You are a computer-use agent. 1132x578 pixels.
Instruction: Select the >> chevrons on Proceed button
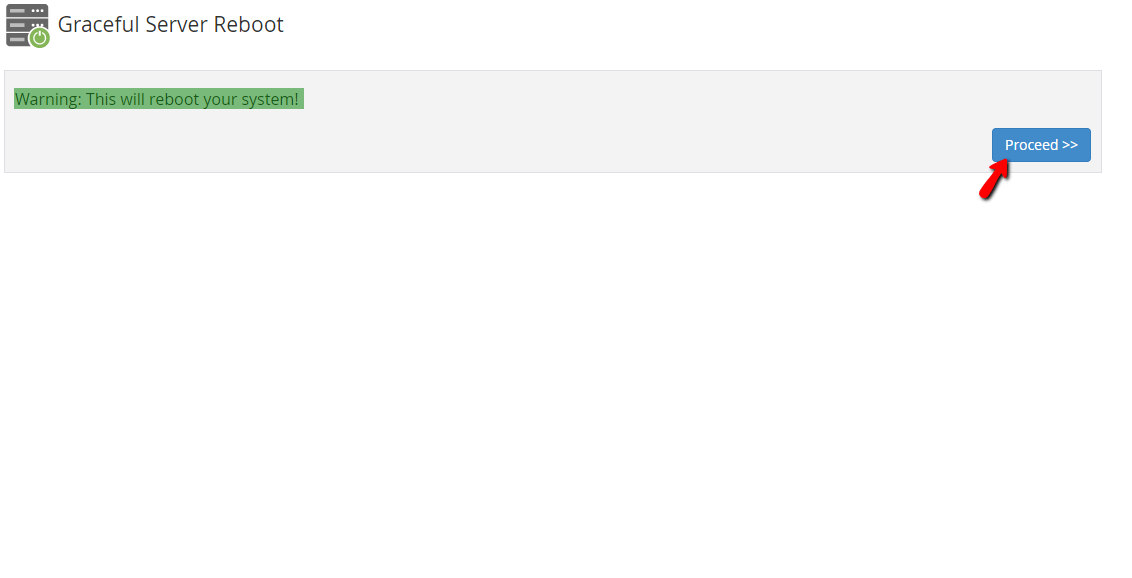(1070, 145)
